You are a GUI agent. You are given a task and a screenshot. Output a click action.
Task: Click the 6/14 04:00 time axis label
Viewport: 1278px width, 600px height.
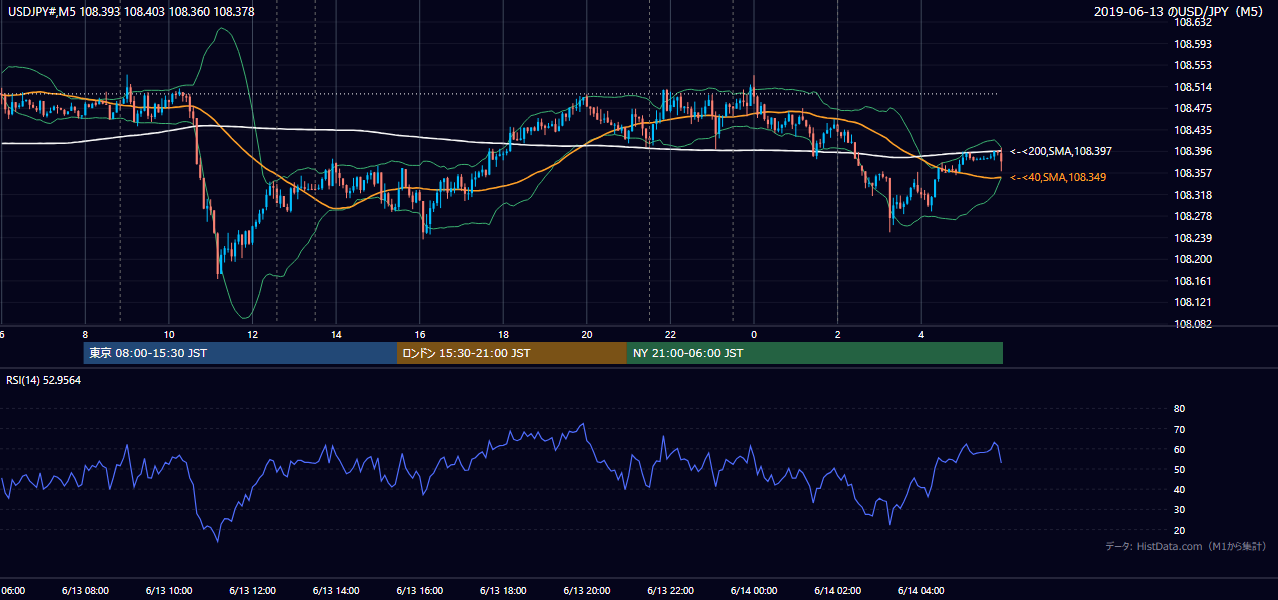[921, 590]
